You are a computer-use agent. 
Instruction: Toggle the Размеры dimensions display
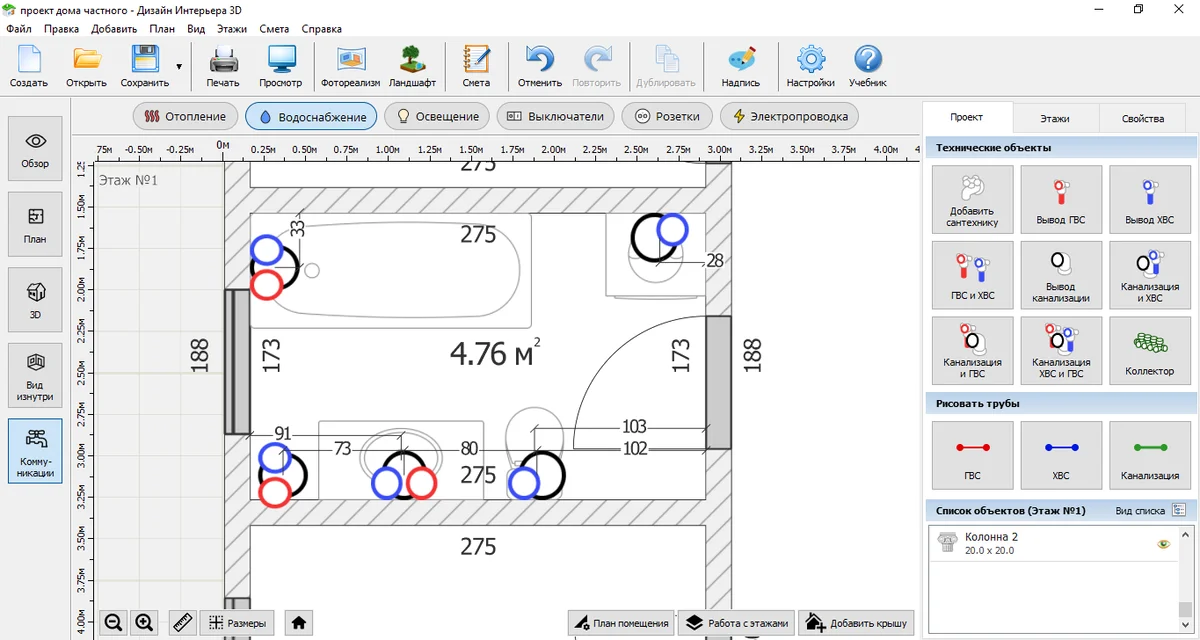tap(238, 623)
